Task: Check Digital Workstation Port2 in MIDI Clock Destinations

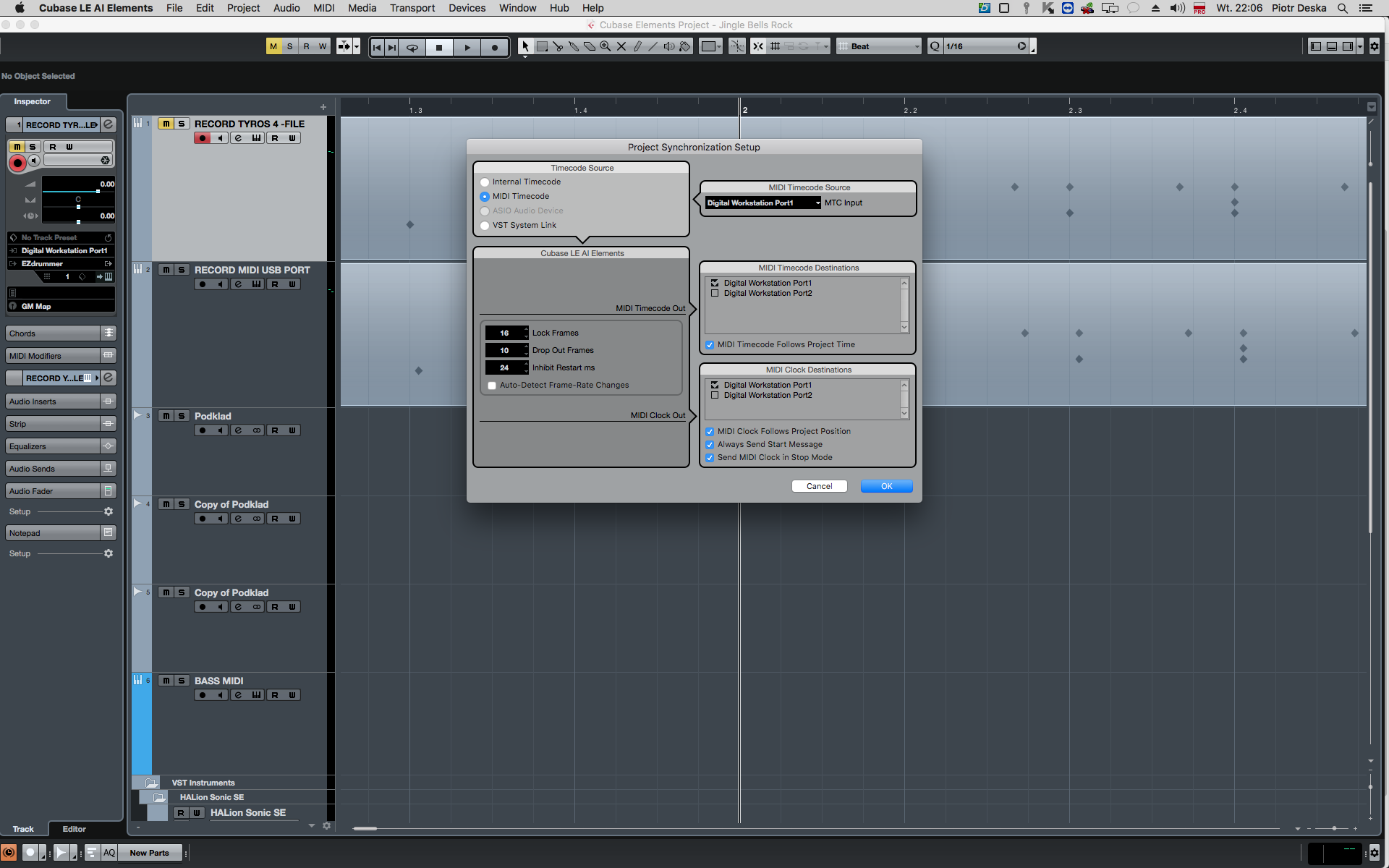Action: point(715,396)
